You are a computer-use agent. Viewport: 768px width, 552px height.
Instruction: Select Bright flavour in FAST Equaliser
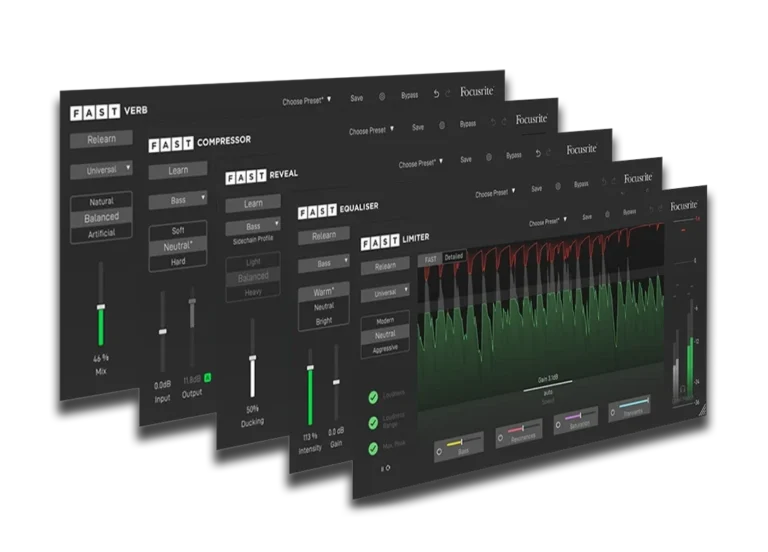pos(324,321)
